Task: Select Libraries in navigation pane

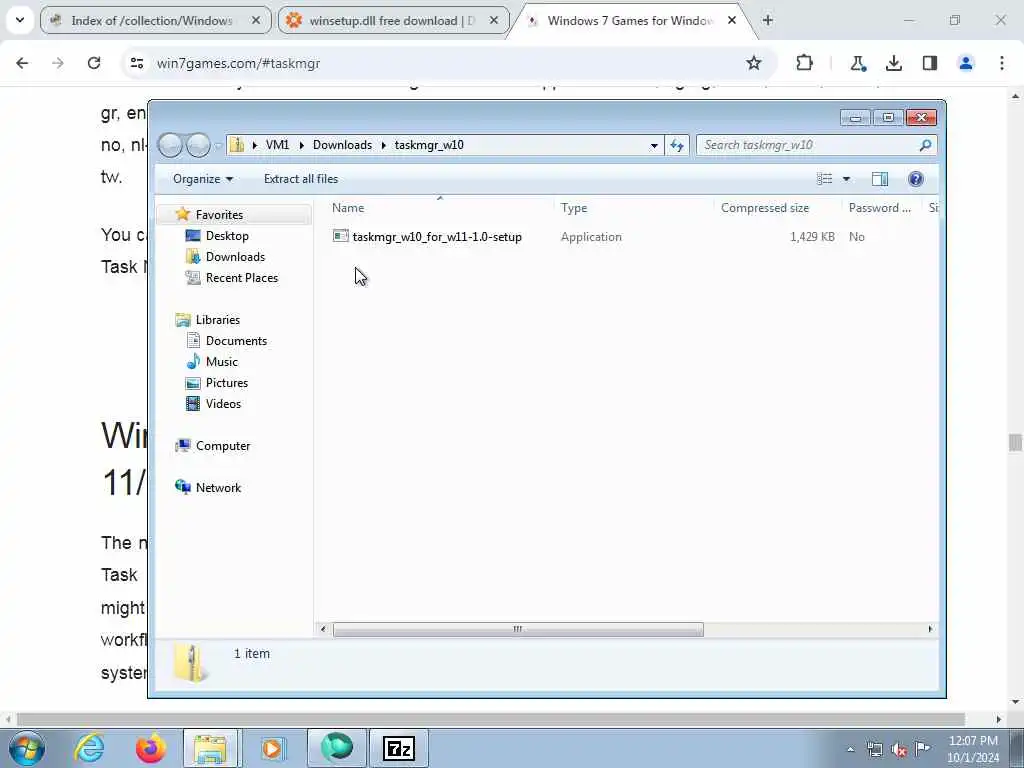Action: [217, 320]
